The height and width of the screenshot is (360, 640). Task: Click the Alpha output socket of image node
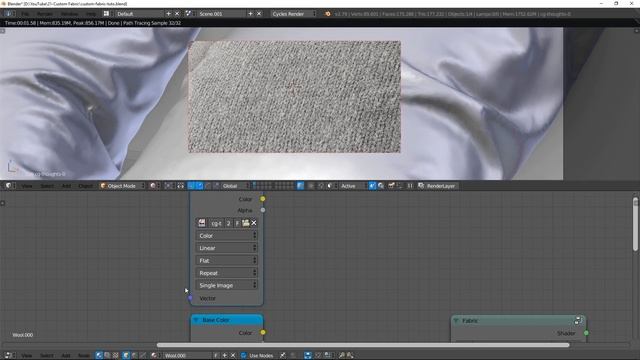pos(263,210)
